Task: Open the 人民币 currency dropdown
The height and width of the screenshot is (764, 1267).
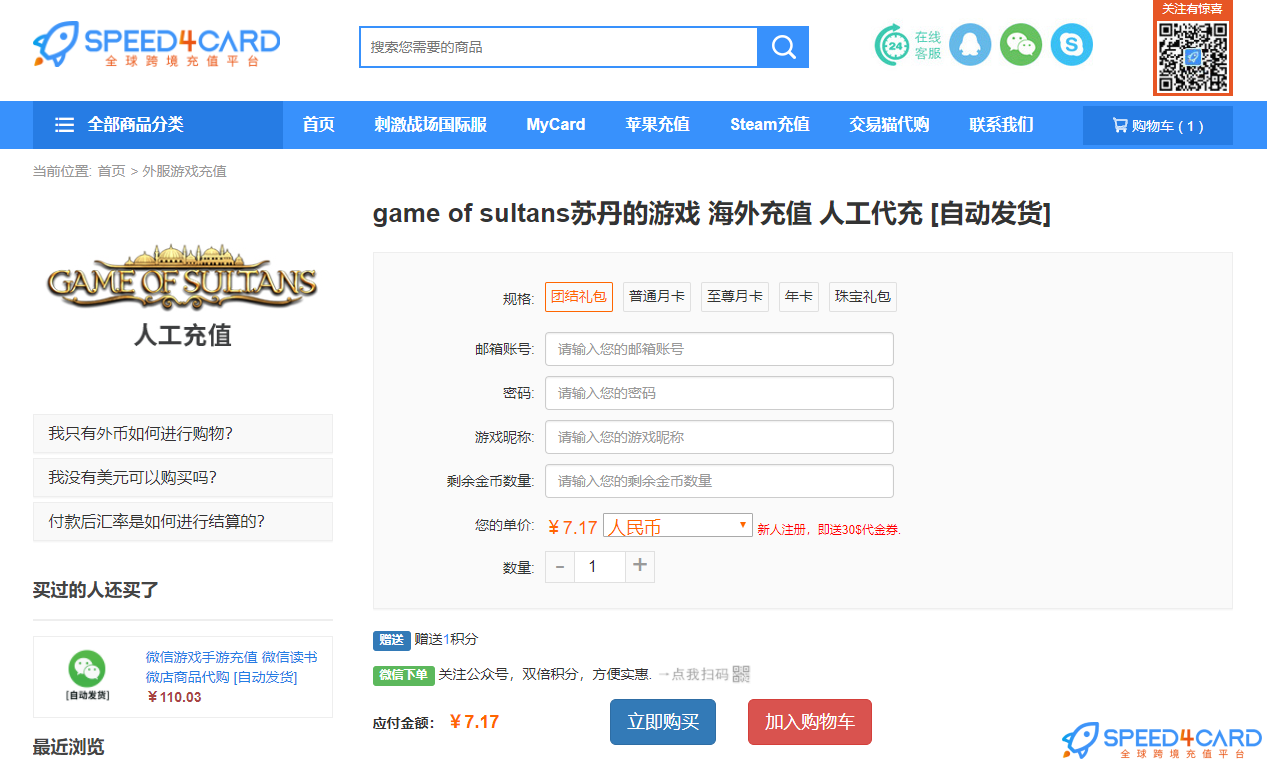Action: pos(678,526)
